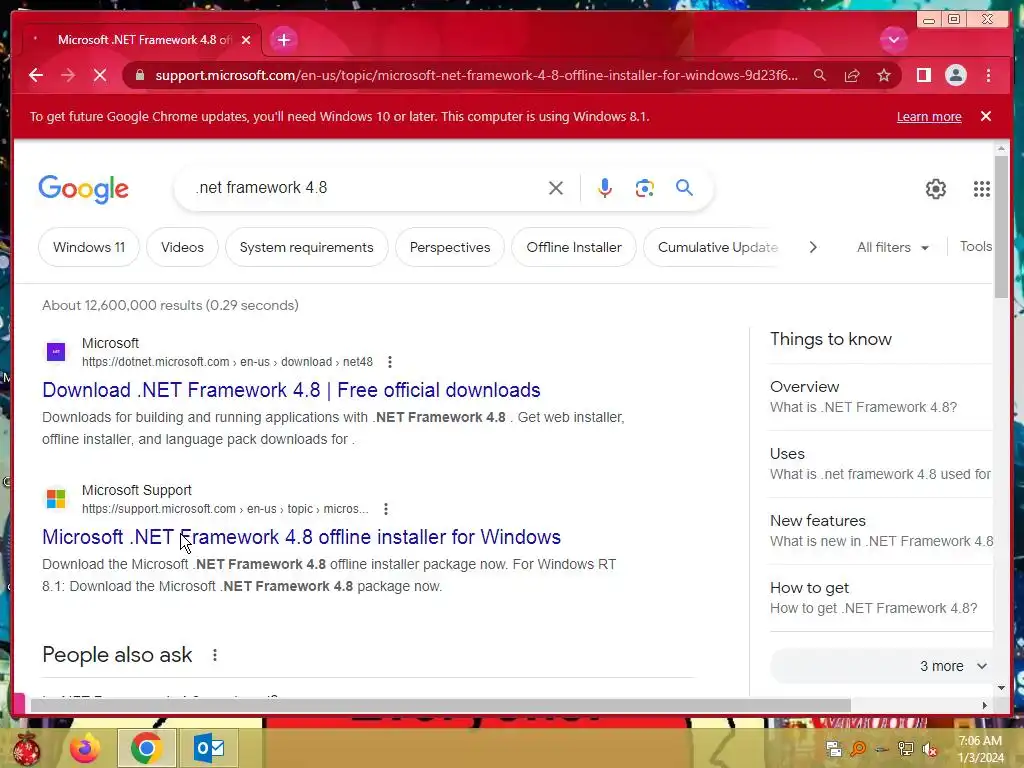Click the Google logo

pyautogui.click(x=83, y=189)
